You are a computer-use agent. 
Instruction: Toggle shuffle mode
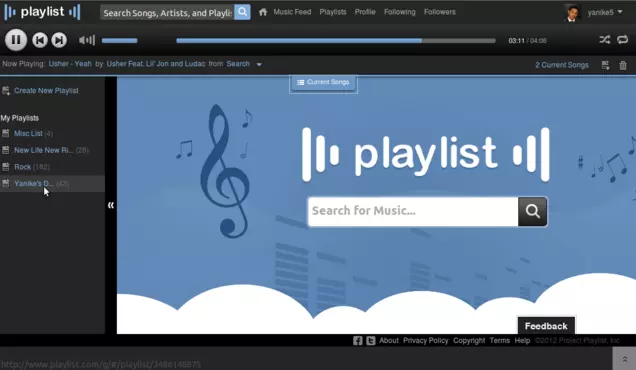(604, 40)
